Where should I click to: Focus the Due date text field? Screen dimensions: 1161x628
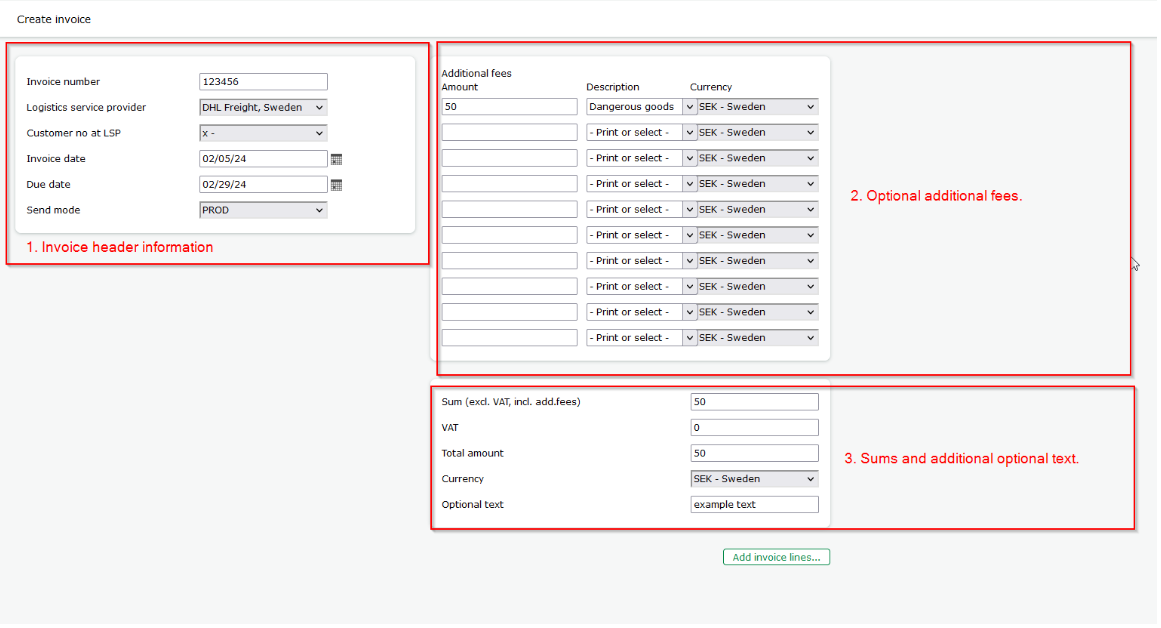pos(263,185)
